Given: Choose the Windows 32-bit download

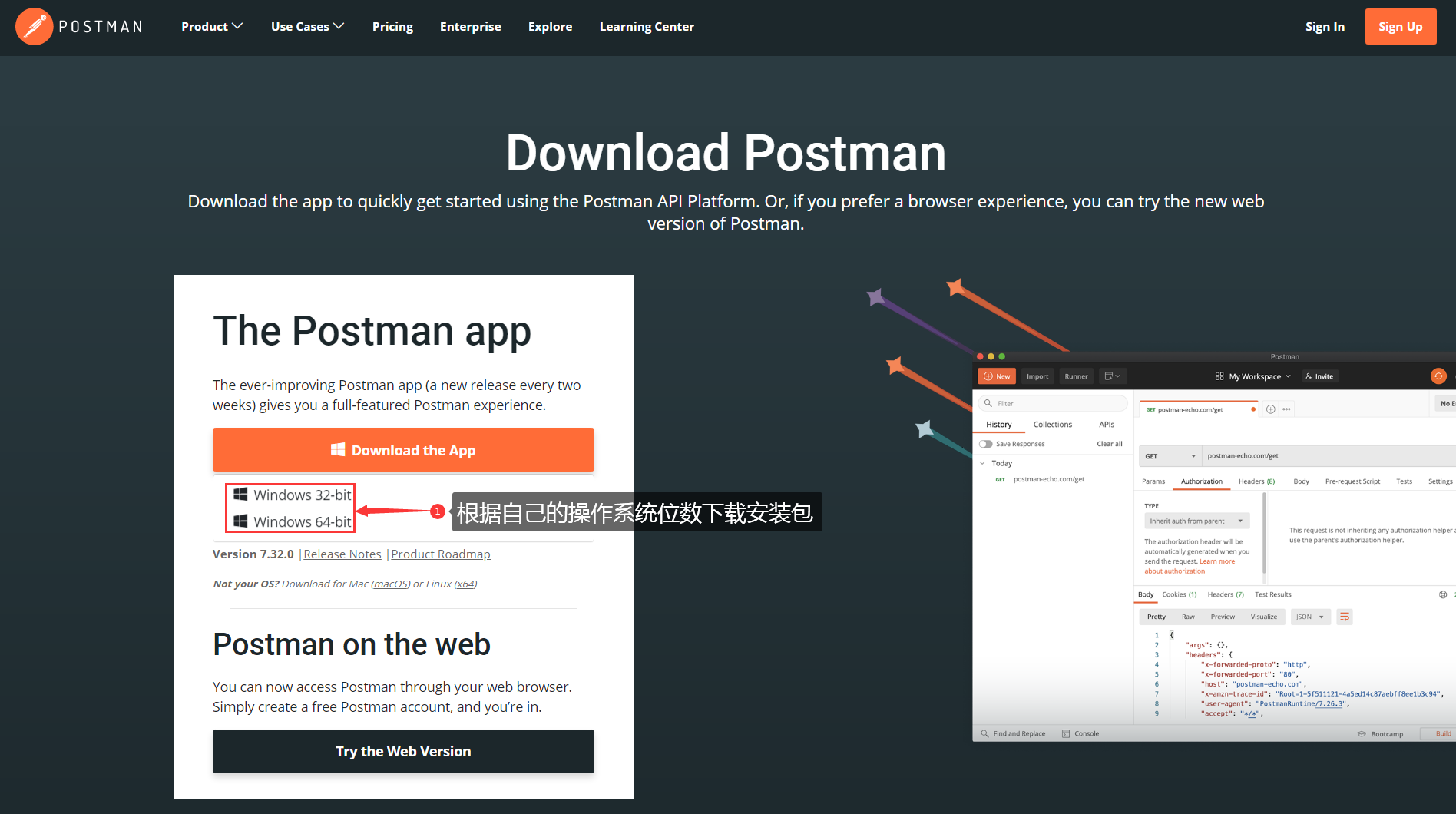Looking at the screenshot, I should click(292, 495).
